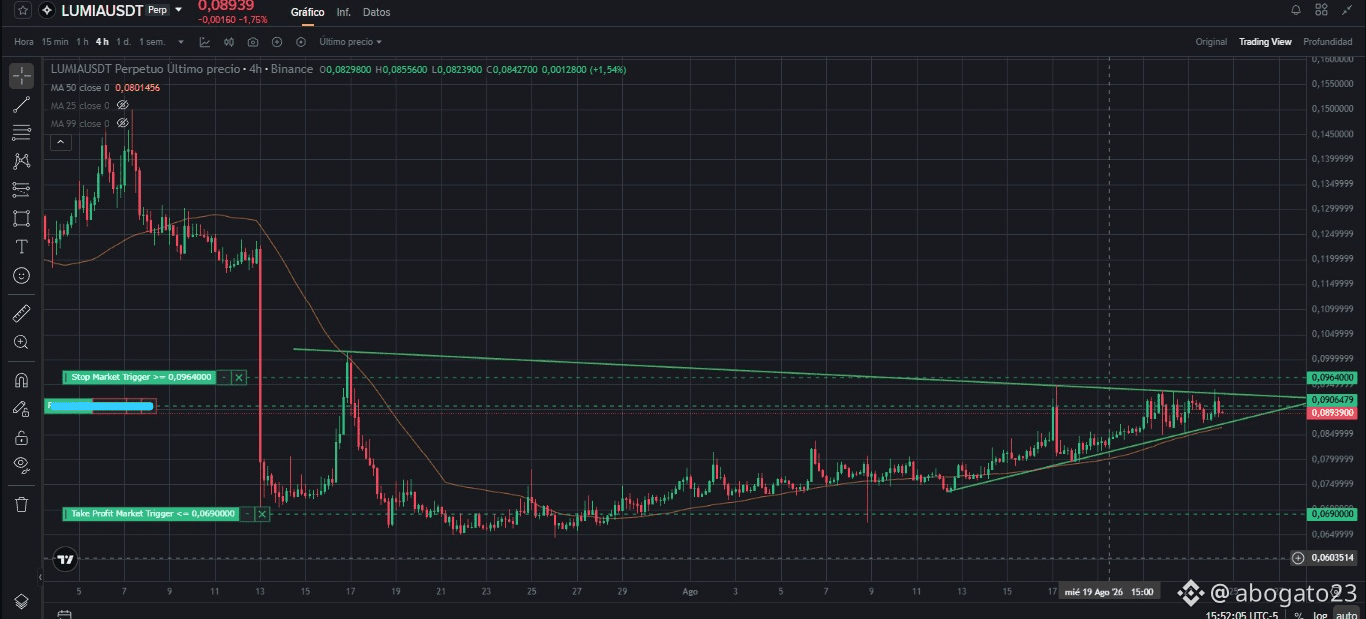
Task: Select the trend line drawing tool
Action: (21, 104)
